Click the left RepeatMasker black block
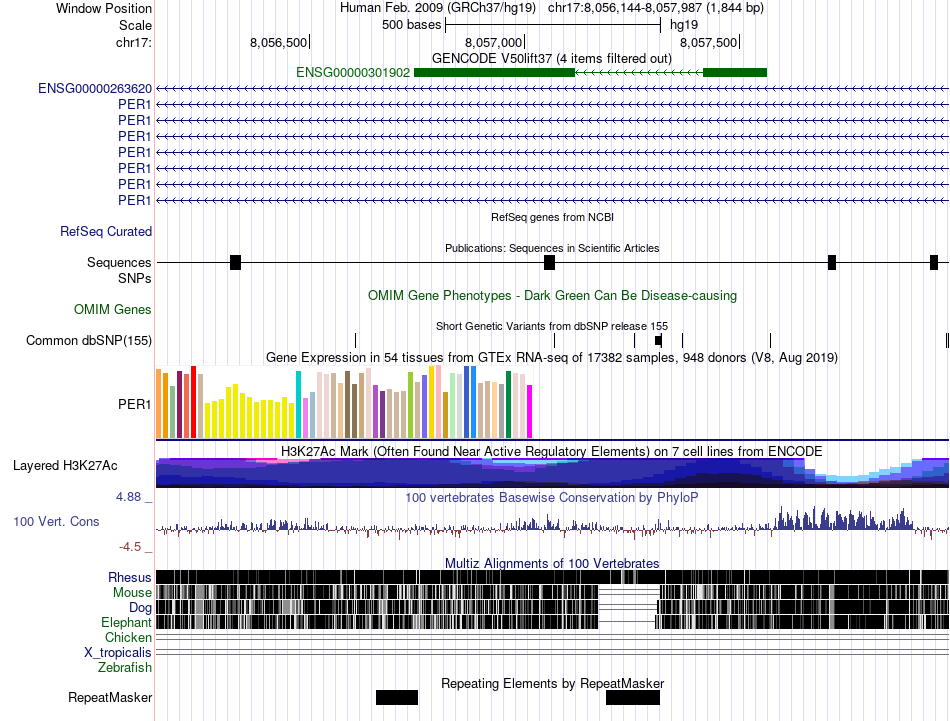Viewport: 950px width, 721px height. [397, 697]
